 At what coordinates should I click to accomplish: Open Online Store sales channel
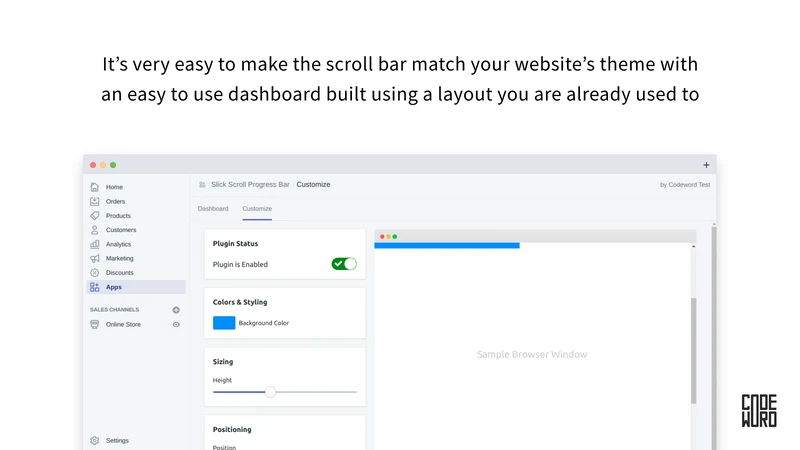click(123, 324)
